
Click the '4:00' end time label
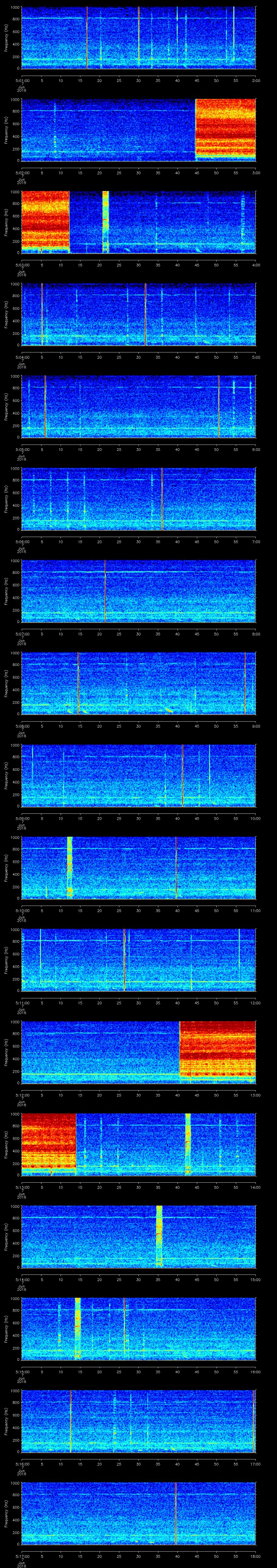click(256, 265)
